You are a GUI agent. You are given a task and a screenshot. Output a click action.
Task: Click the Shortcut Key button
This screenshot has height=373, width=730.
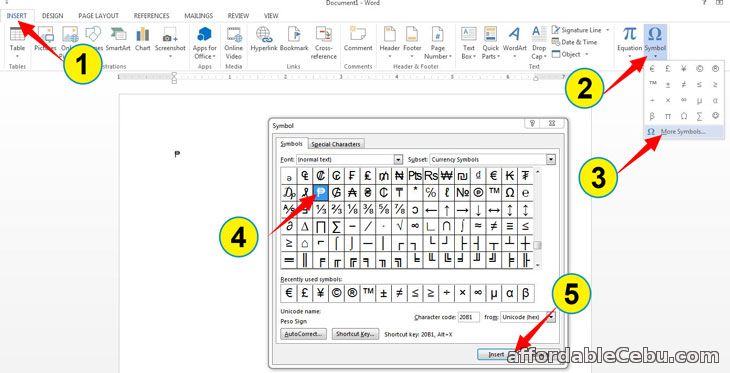(x=355, y=334)
